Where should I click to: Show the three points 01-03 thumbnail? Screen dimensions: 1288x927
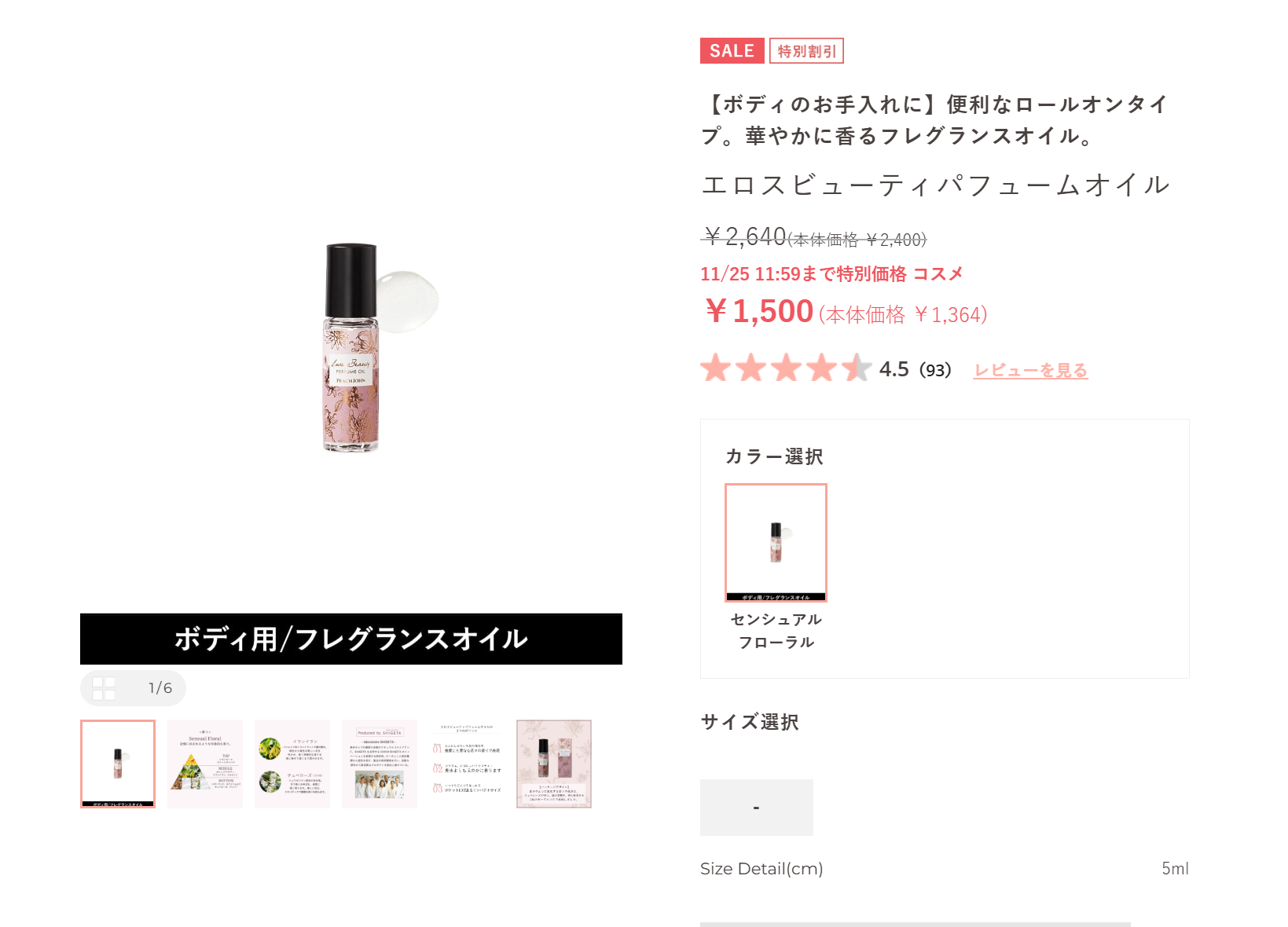[467, 764]
